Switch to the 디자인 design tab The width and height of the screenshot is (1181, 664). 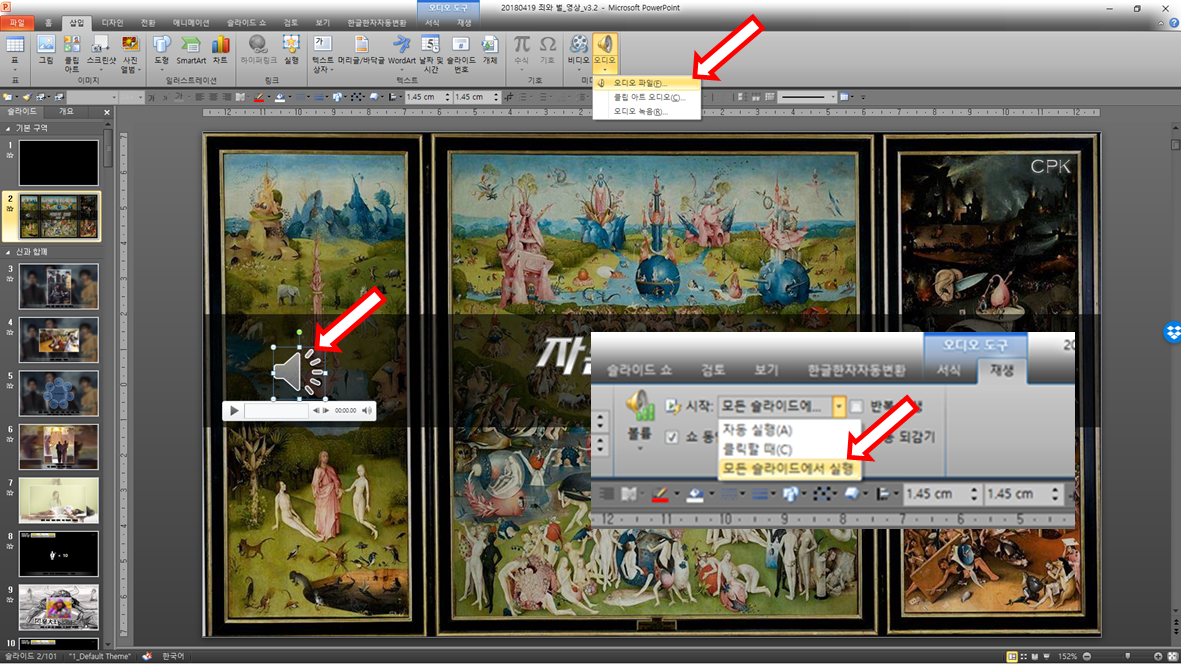tap(112, 23)
